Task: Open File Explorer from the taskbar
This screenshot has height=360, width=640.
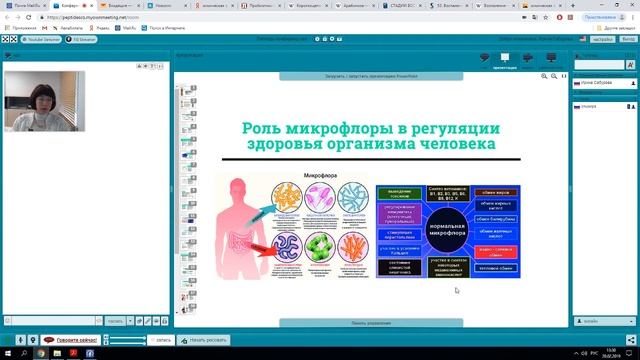Action: [57, 353]
